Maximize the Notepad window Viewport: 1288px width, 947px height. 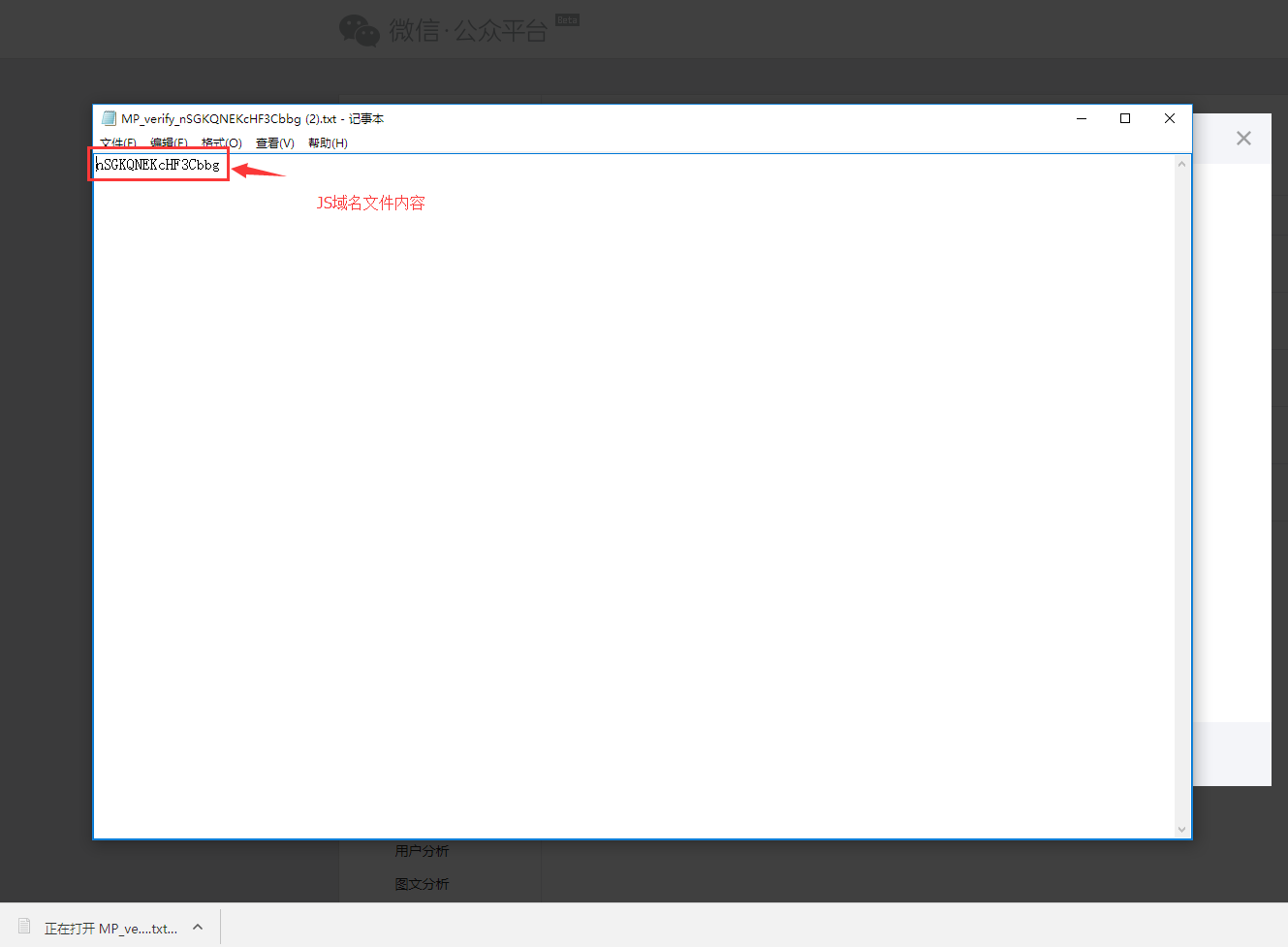pos(1125,118)
